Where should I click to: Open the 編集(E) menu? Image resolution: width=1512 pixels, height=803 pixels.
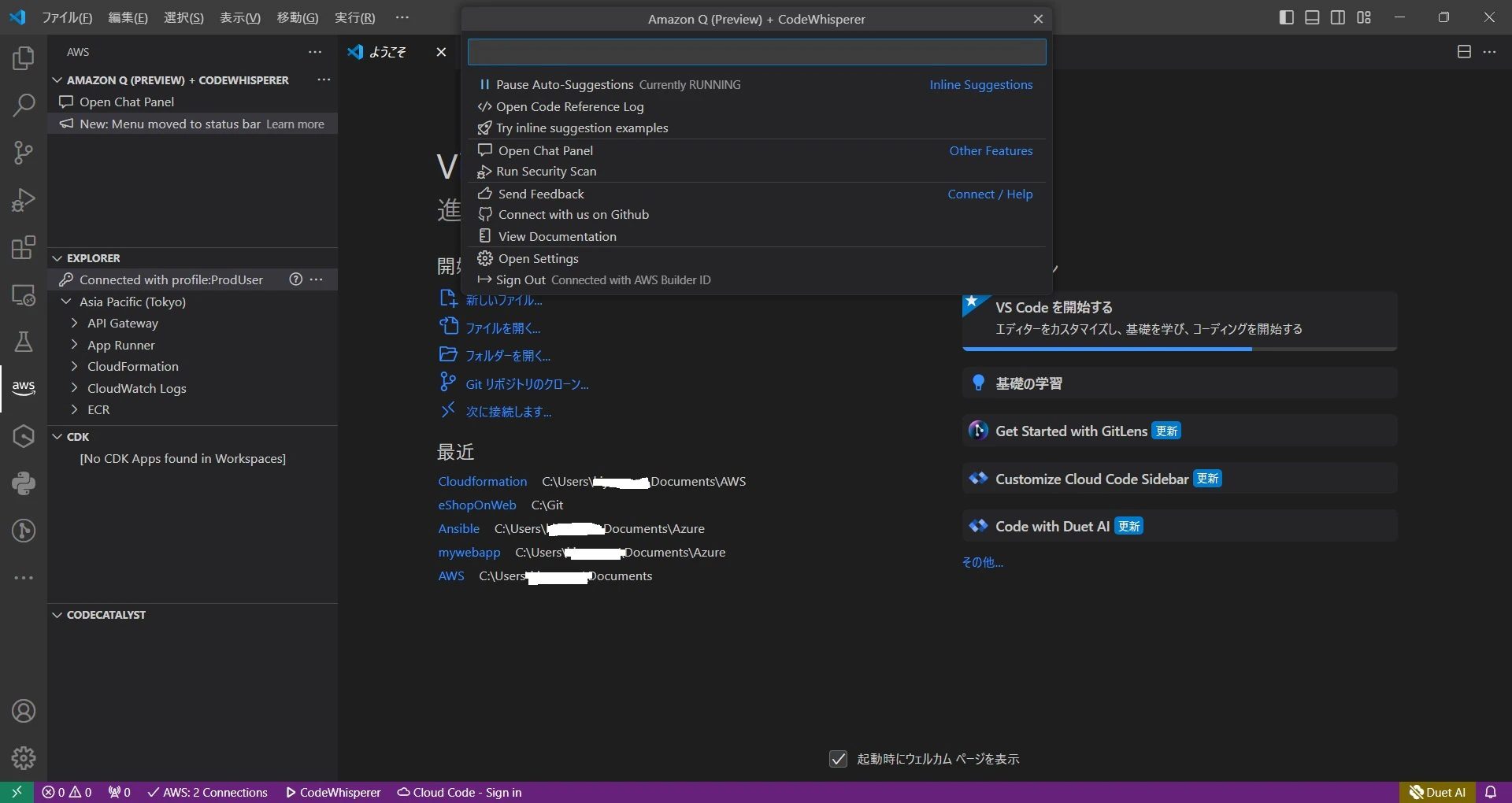point(128,17)
